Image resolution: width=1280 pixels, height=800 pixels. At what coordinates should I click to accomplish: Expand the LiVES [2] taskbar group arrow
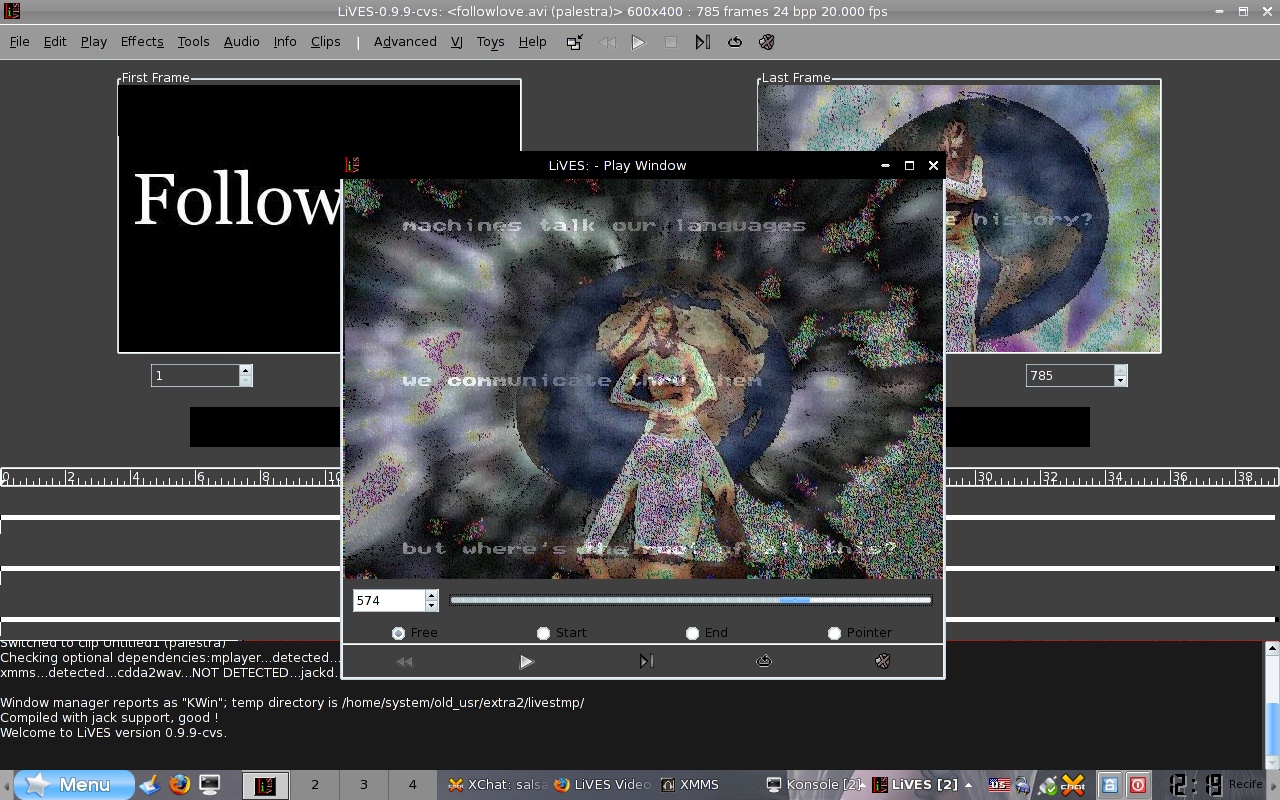click(968, 785)
